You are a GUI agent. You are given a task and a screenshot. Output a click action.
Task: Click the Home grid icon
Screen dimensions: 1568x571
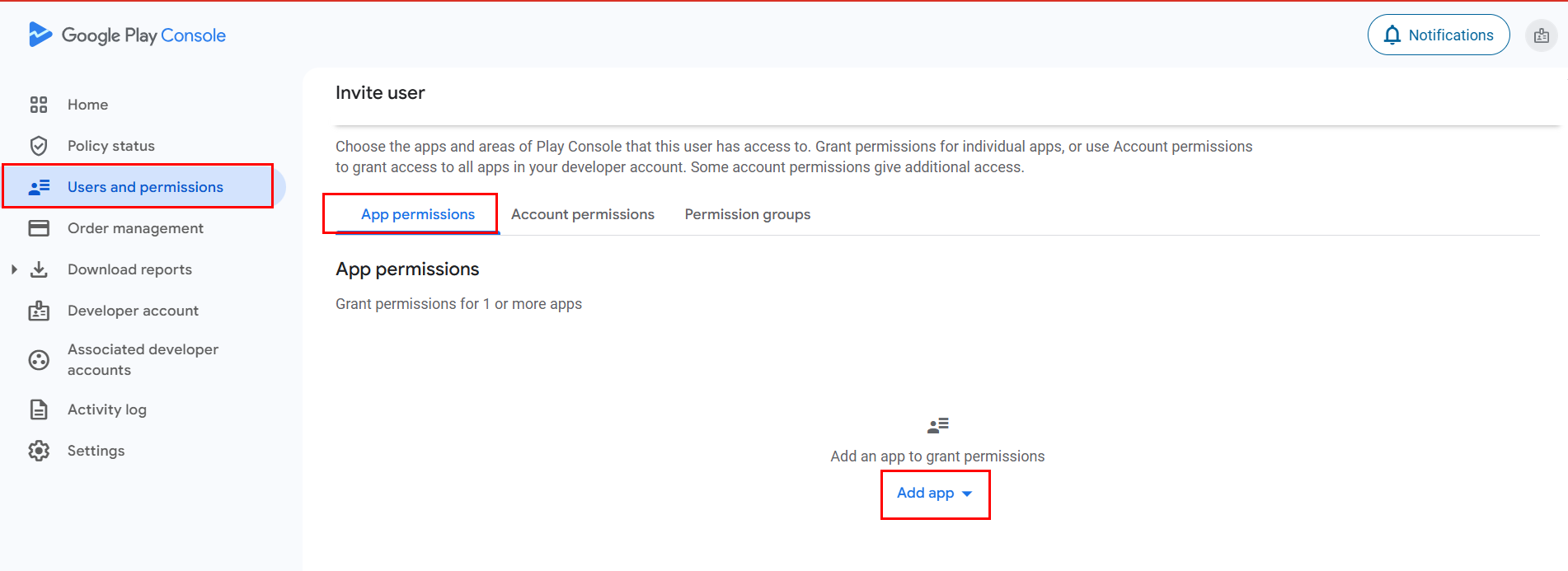(39, 105)
